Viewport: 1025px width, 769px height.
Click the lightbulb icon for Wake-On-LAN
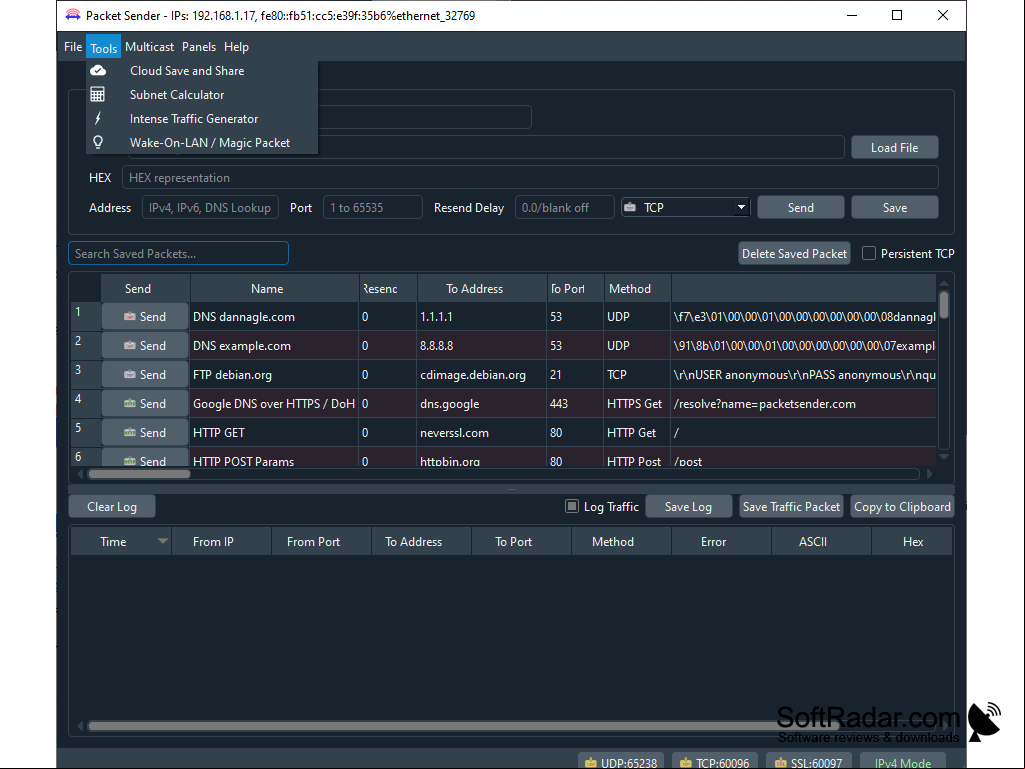(98, 143)
